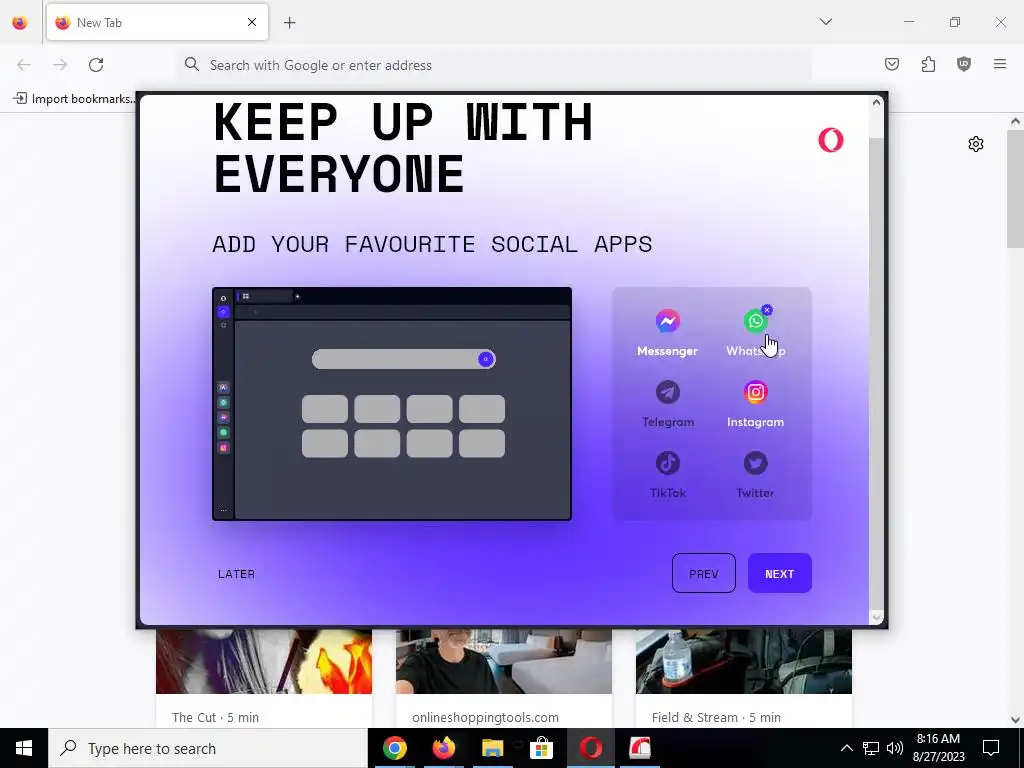Open the uBlock Origin shield icon
This screenshot has height=768, width=1024.
964,64
